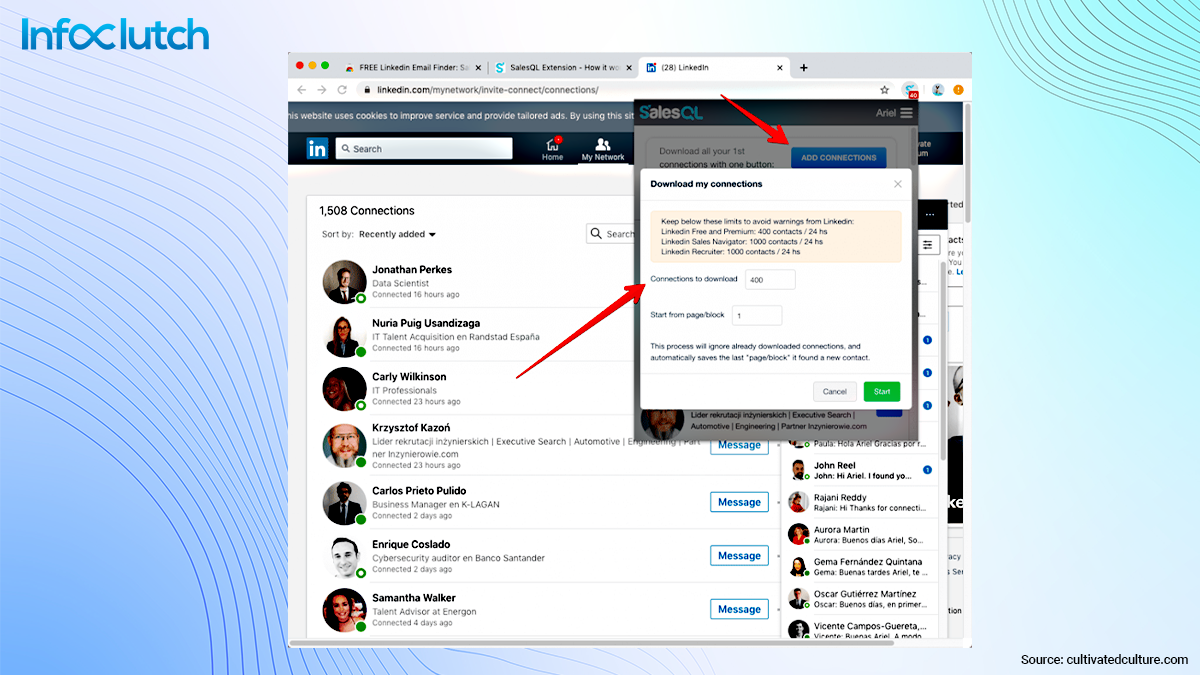Click the browser address bar URL
Image resolution: width=1200 pixels, height=675 pixels.
click(487, 89)
